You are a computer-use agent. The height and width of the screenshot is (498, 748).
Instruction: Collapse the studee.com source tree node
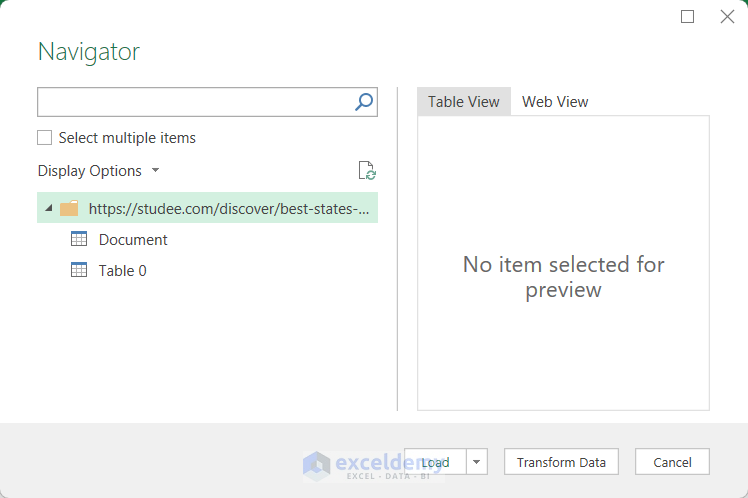pos(49,209)
